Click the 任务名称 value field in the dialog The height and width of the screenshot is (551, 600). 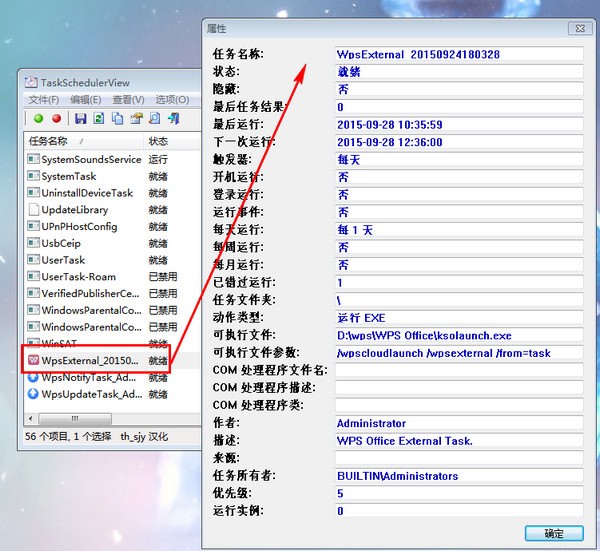pos(459,54)
